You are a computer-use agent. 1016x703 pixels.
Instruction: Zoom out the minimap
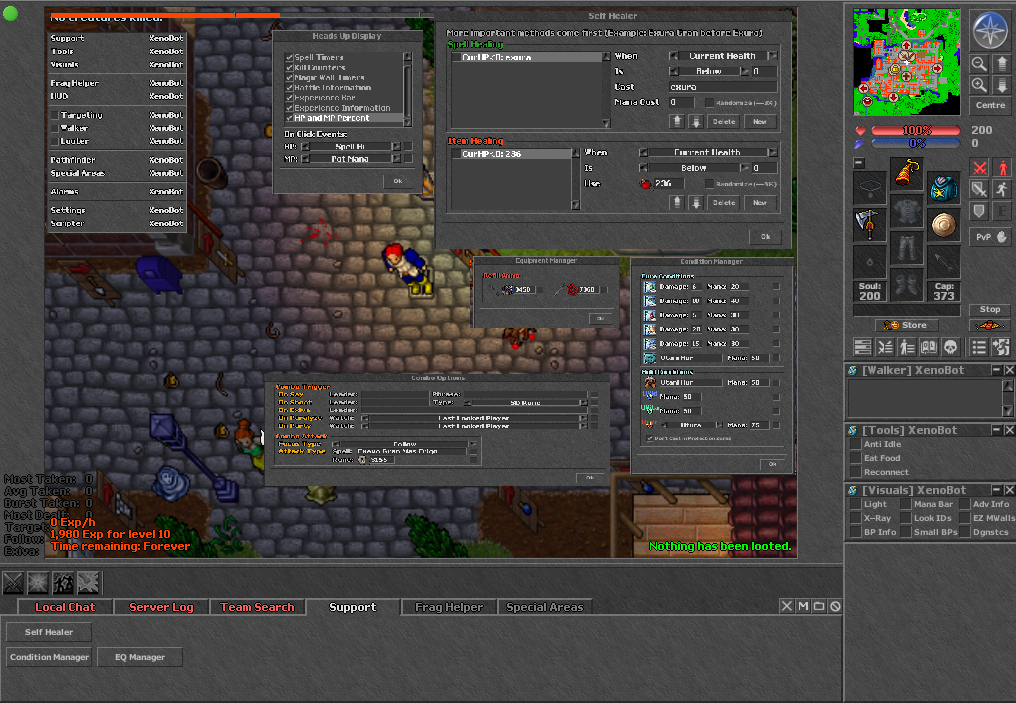978,63
